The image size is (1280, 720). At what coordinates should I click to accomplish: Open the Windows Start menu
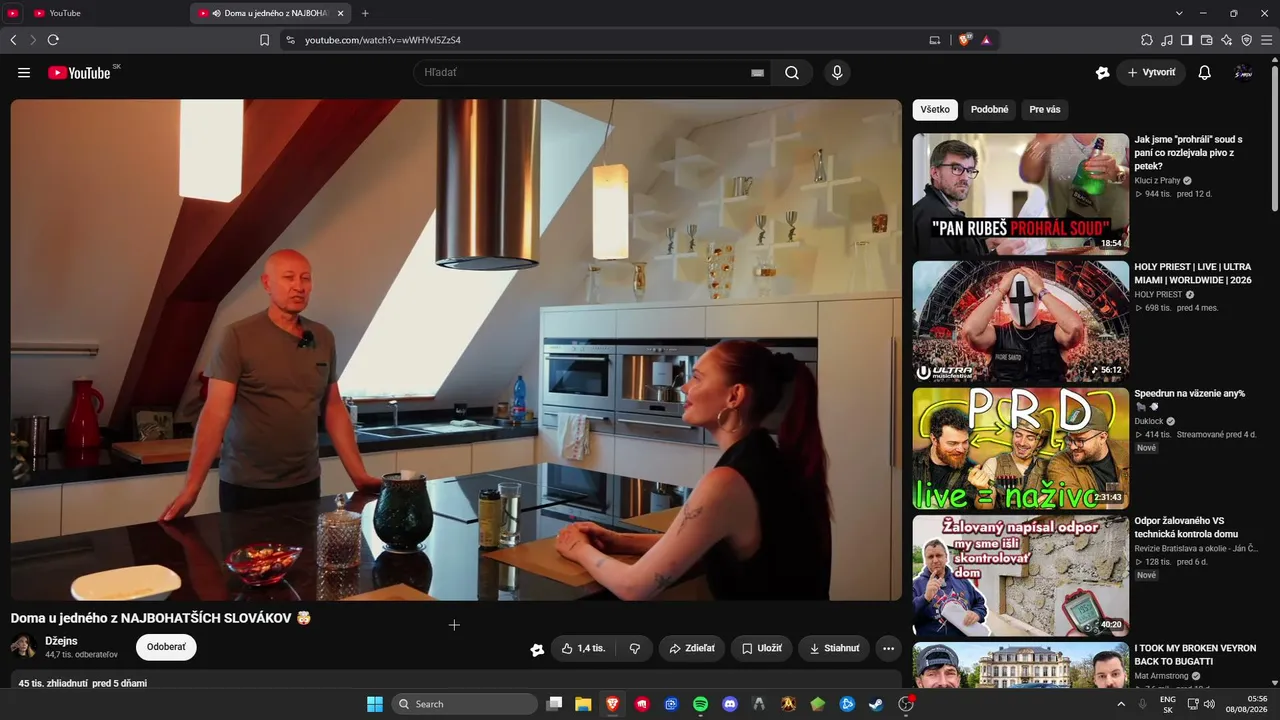point(375,704)
